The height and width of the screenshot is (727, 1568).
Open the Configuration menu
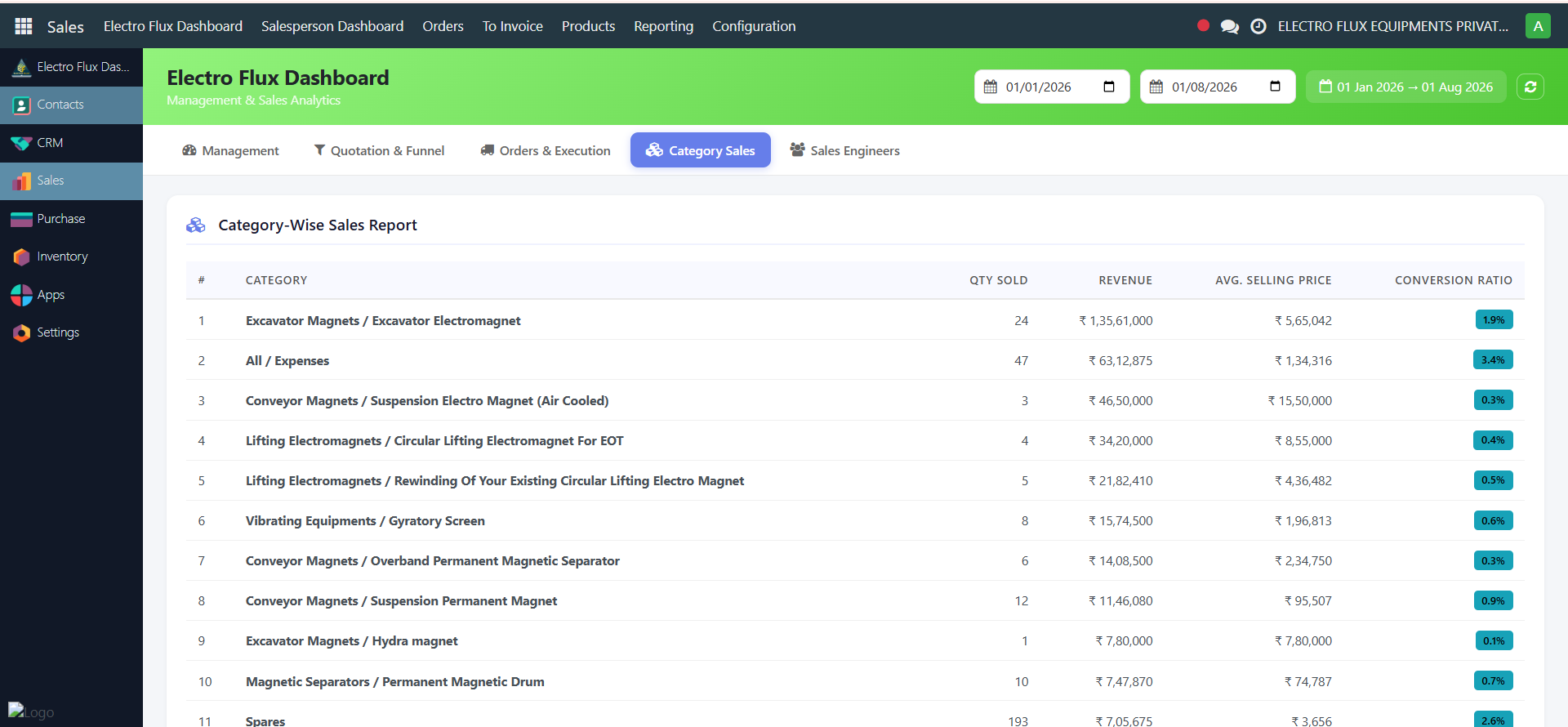[754, 26]
